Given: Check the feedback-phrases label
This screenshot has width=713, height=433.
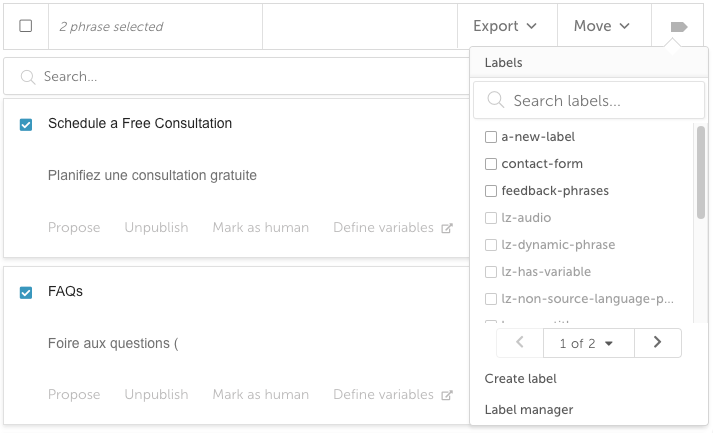Looking at the screenshot, I should pos(491,191).
